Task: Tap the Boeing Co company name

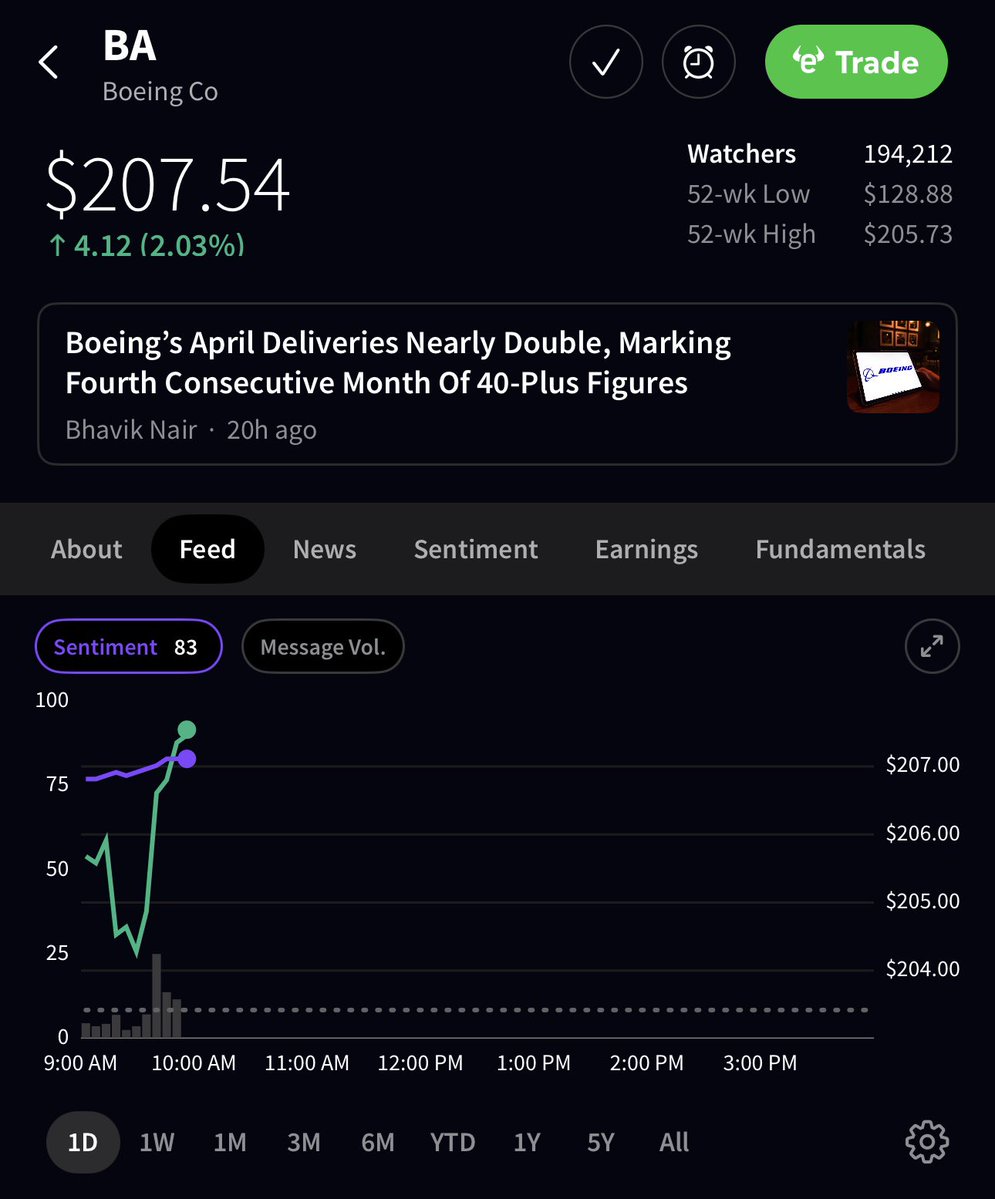Action: coord(160,92)
